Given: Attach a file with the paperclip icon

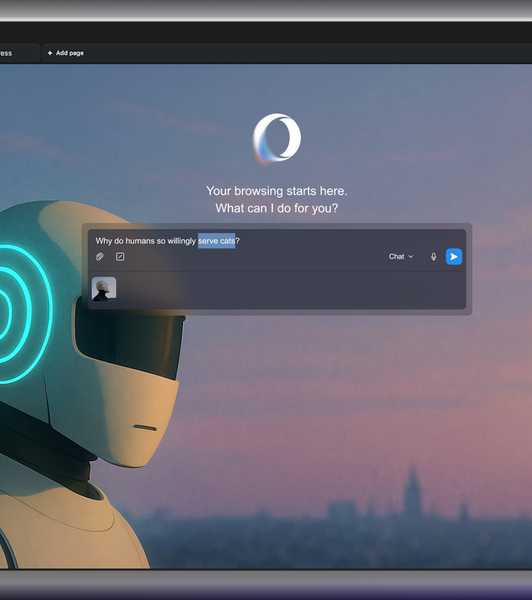Looking at the screenshot, I should [x=100, y=257].
